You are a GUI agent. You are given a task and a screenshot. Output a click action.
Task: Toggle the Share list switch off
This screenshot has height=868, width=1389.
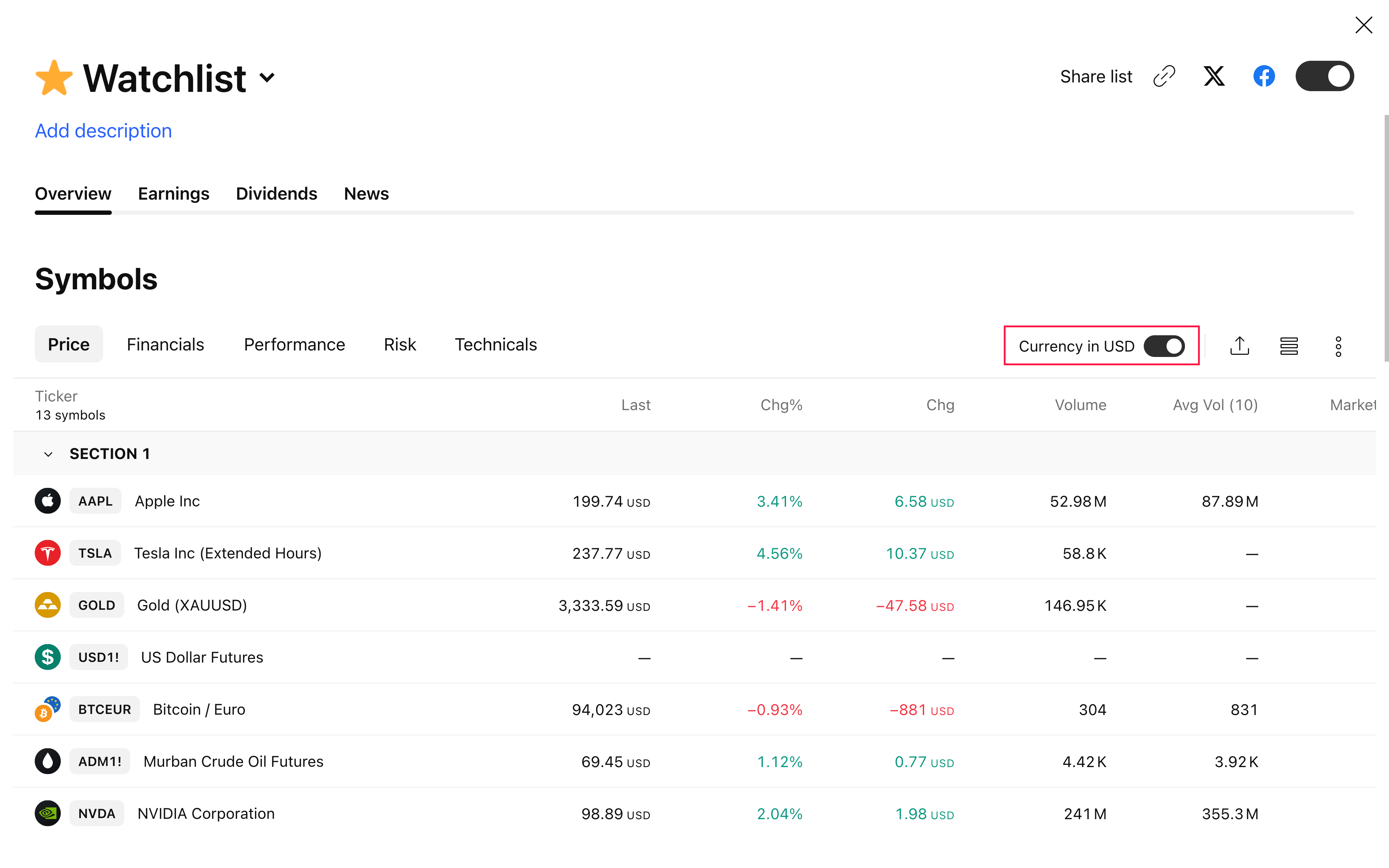tap(1324, 76)
